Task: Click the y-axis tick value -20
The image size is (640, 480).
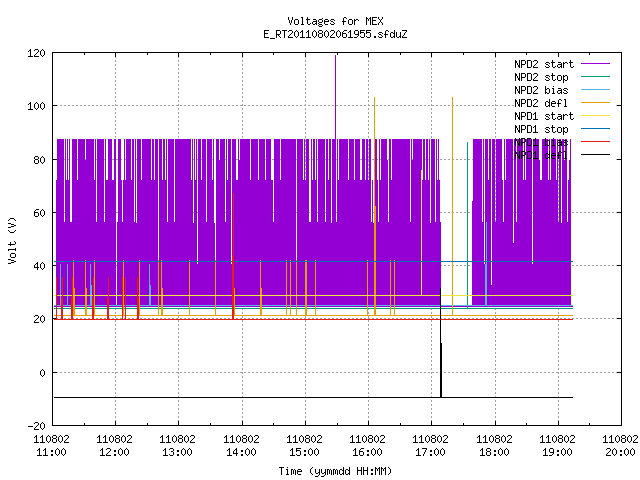Action: [x=36, y=426]
